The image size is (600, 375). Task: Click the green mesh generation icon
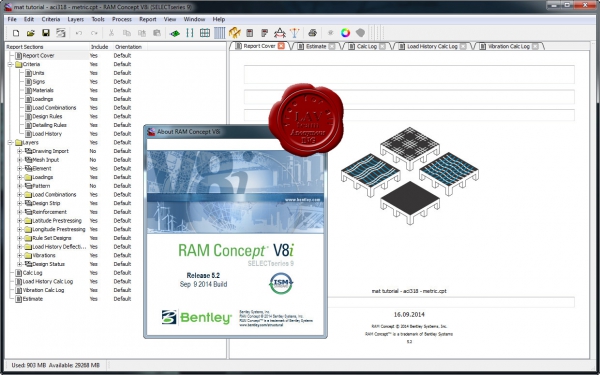[x=175, y=33]
